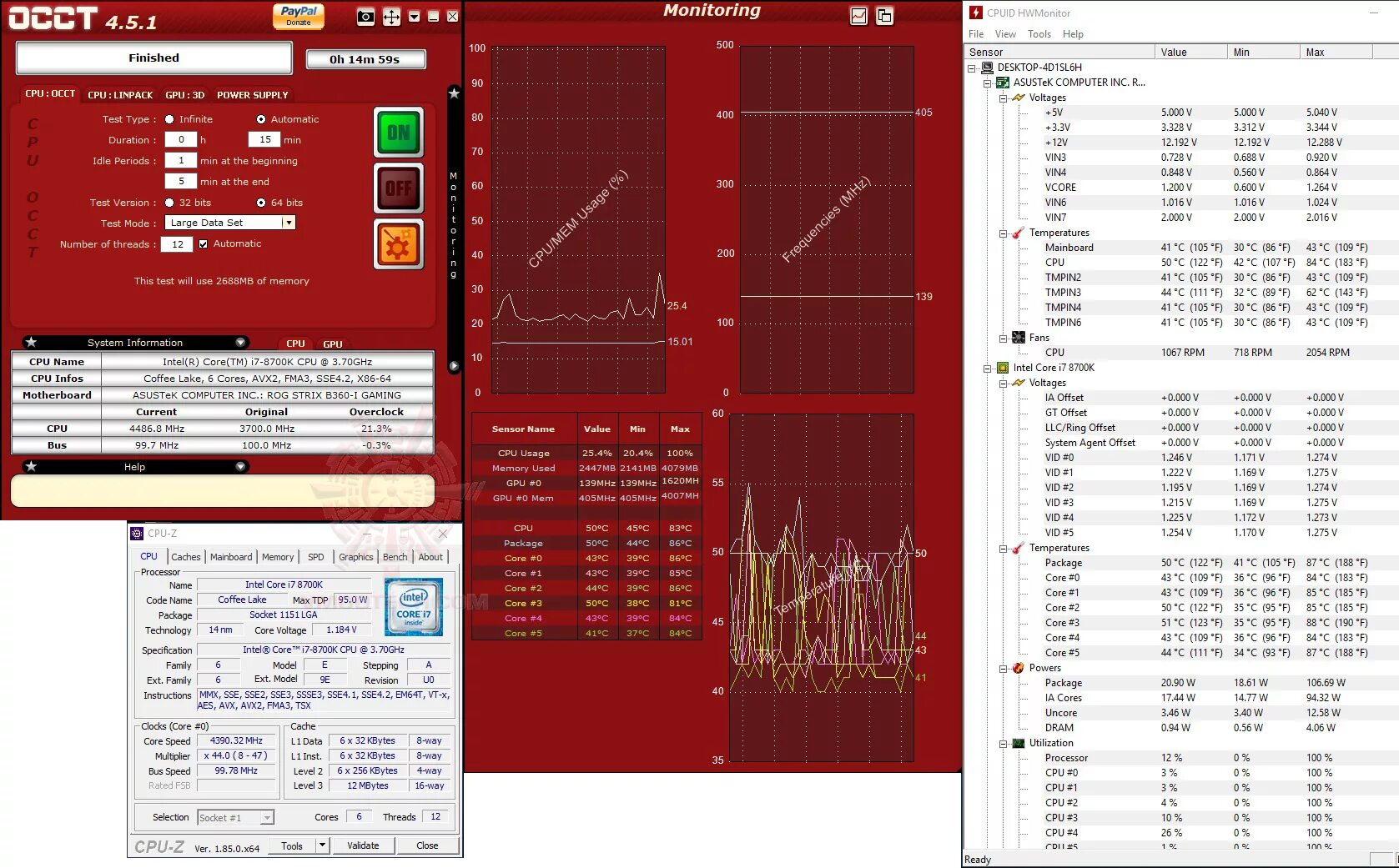1399x868 pixels.
Task: Toggle Automatic number of threads checkbox
Action: point(203,244)
